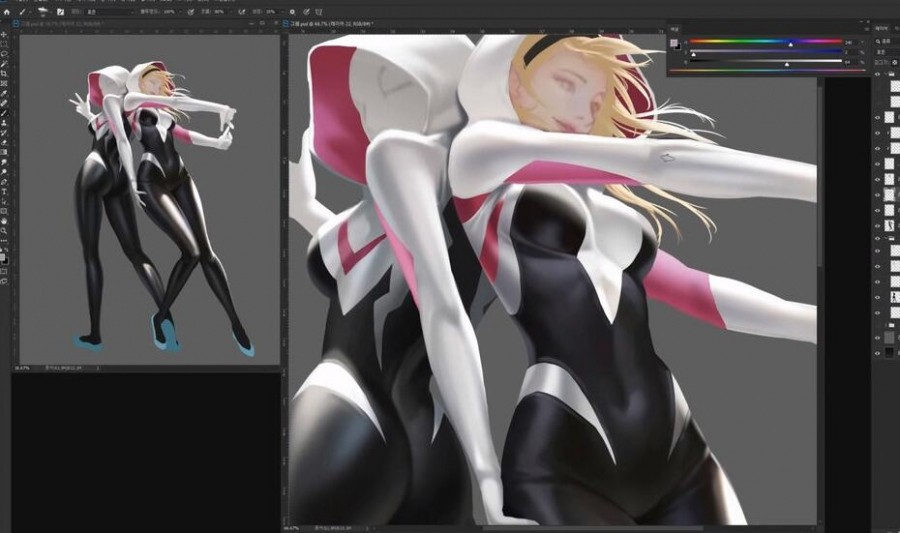Select the Path Selection tool
This screenshot has height=533, width=900.
[x=4, y=201]
